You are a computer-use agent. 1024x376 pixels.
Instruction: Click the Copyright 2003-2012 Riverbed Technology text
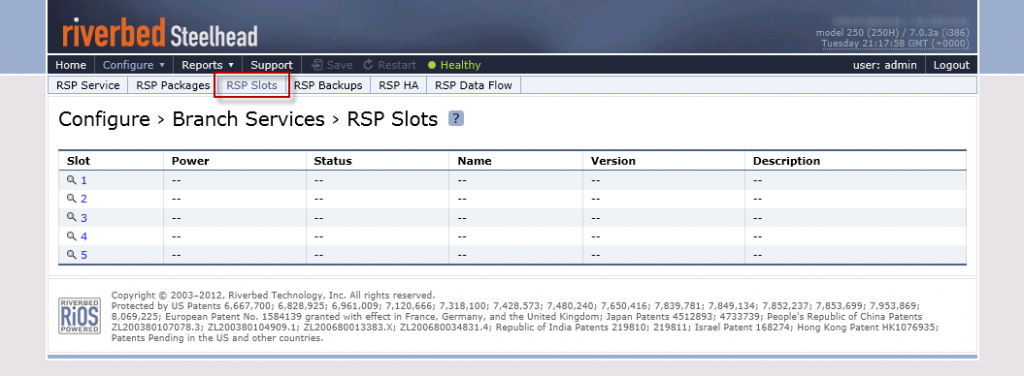(273, 295)
